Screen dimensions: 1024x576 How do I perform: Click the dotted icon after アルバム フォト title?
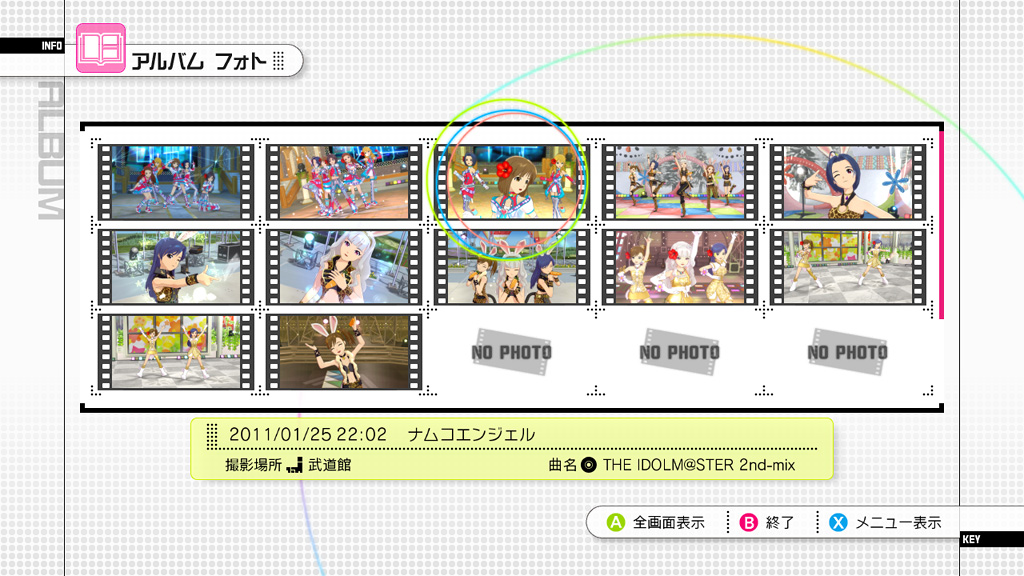(x=279, y=61)
